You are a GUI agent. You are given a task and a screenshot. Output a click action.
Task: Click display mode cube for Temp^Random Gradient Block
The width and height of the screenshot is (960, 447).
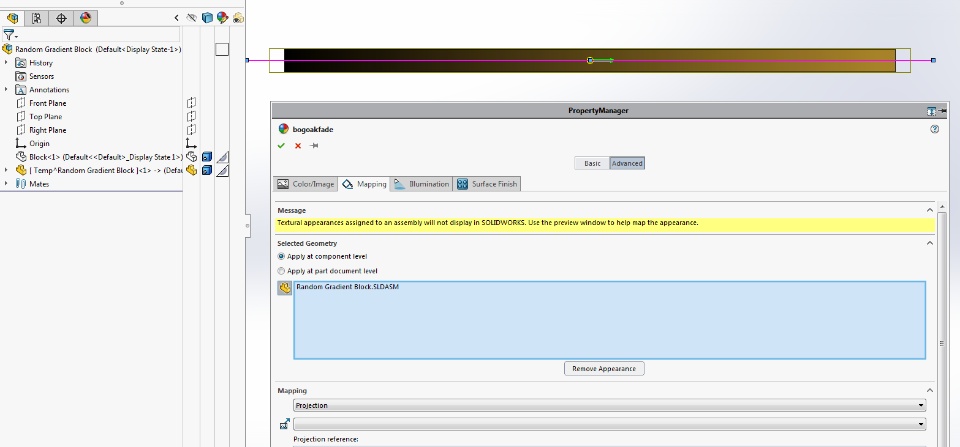click(207, 170)
